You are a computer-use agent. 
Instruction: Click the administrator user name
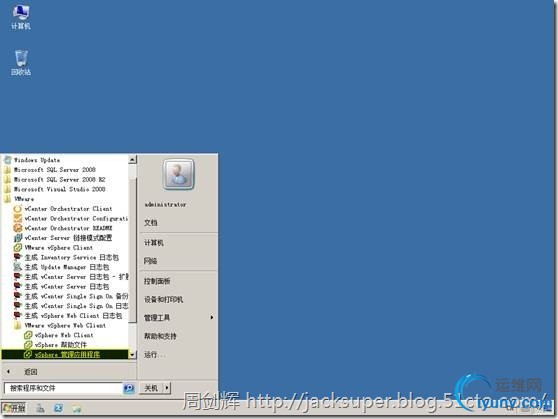point(165,205)
